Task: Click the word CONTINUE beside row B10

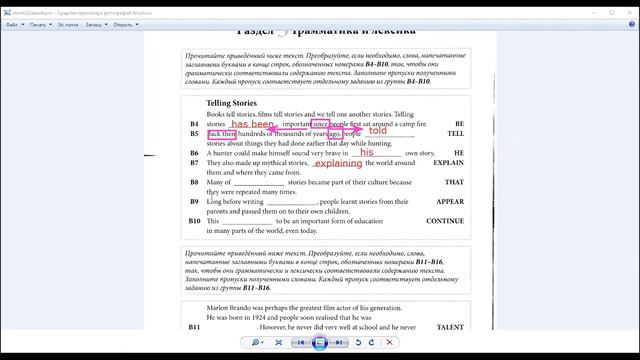Action: click(445, 221)
